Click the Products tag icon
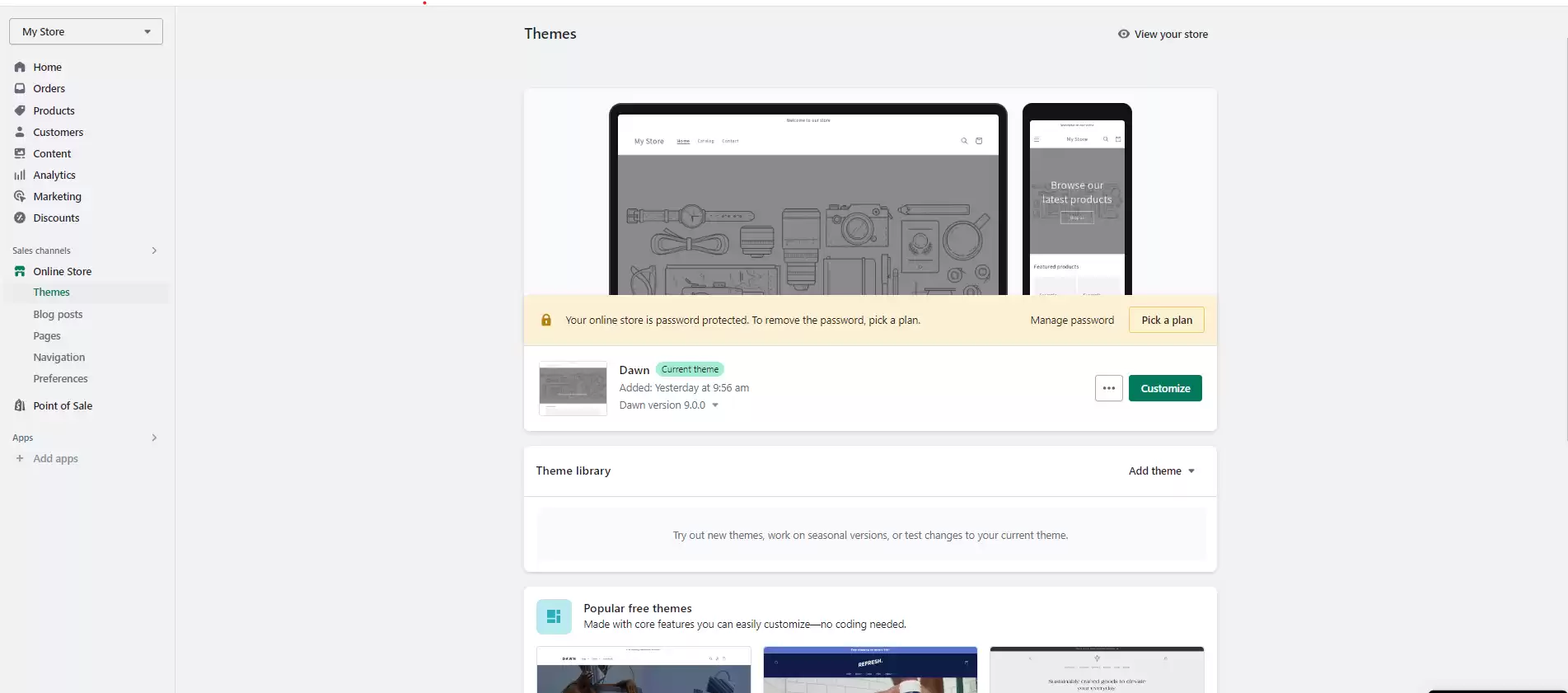 click(20, 110)
